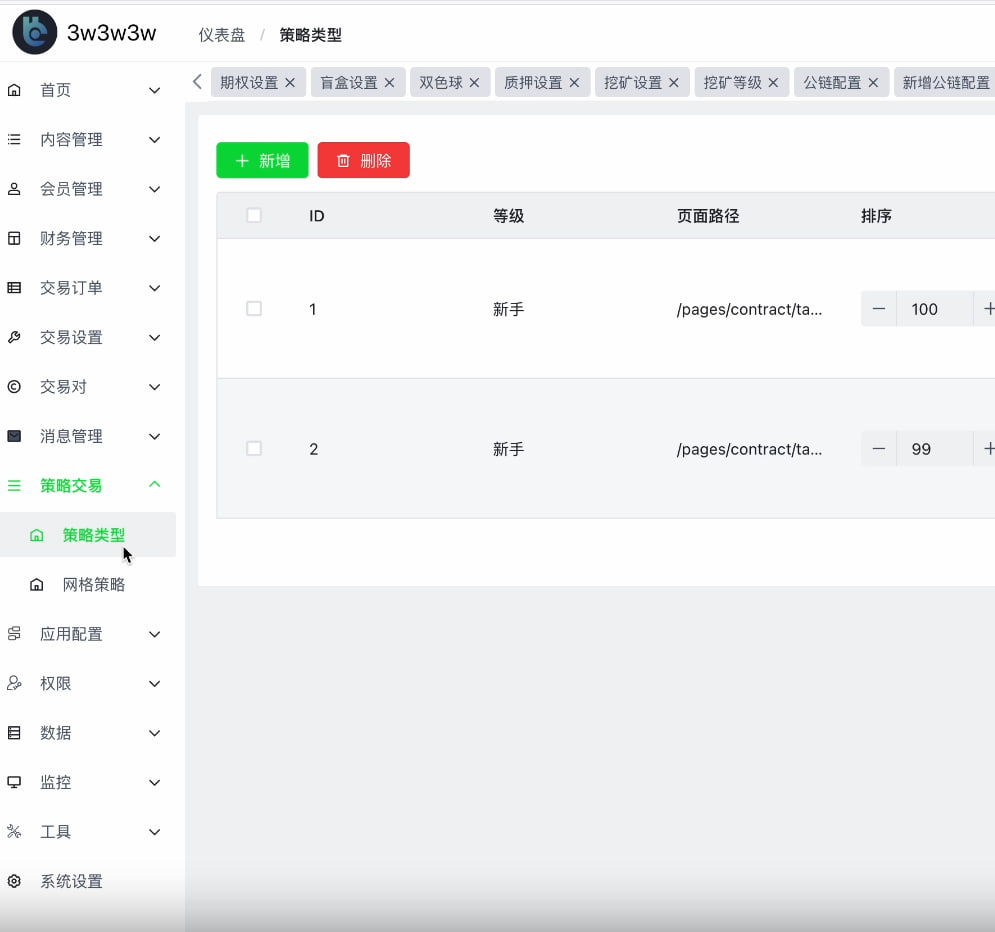Expand the 应用配置 menu chevron

(154, 634)
